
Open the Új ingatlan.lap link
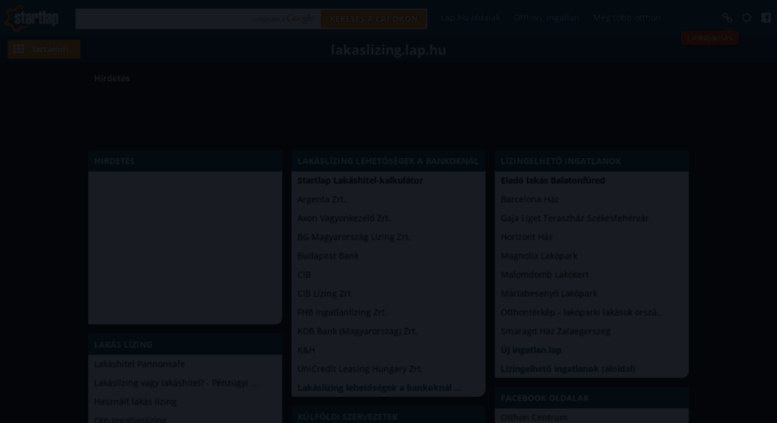point(531,350)
